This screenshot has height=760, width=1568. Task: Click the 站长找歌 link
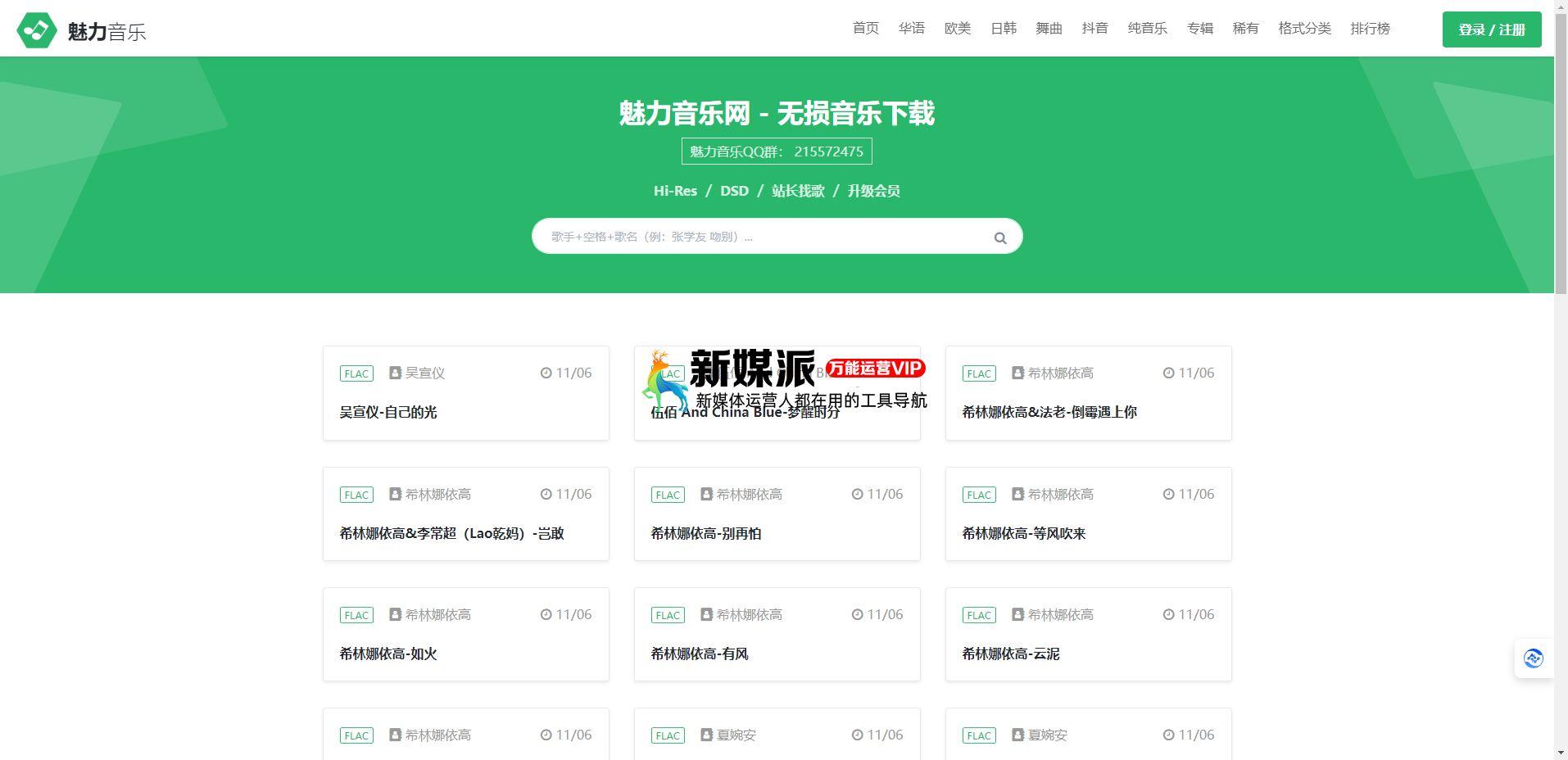click(x=798, y=191)
